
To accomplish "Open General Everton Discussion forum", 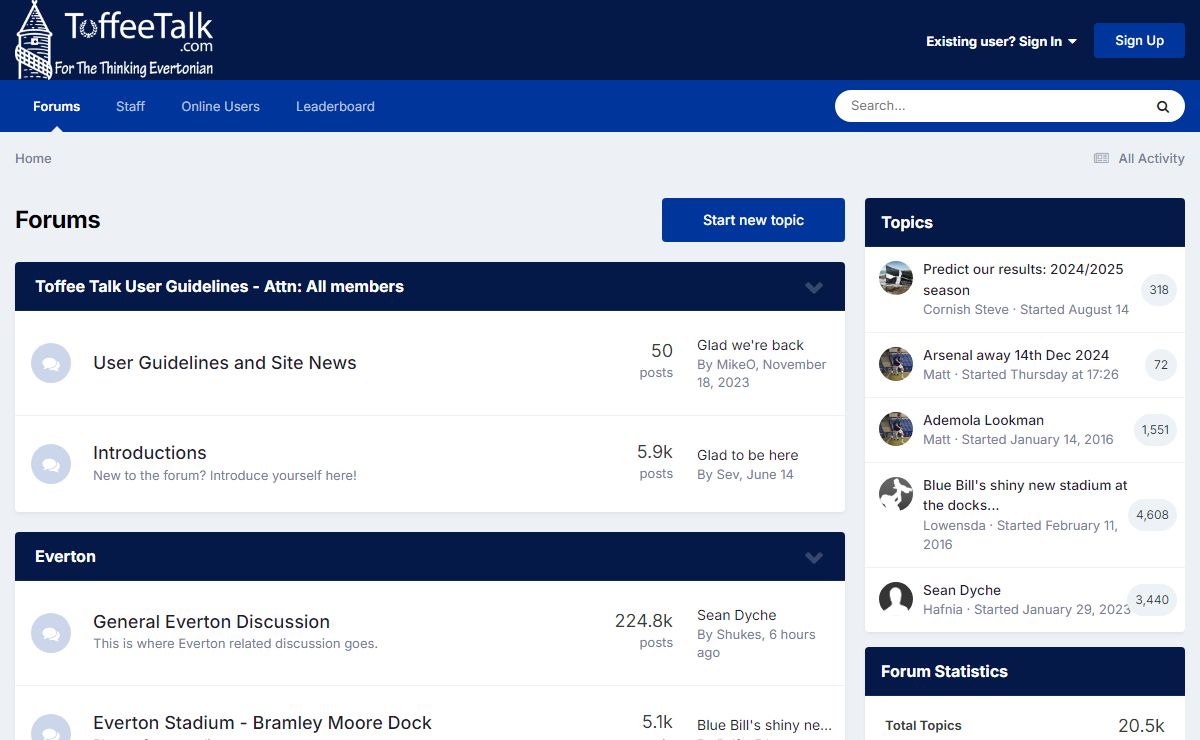I will click(211, 622).
